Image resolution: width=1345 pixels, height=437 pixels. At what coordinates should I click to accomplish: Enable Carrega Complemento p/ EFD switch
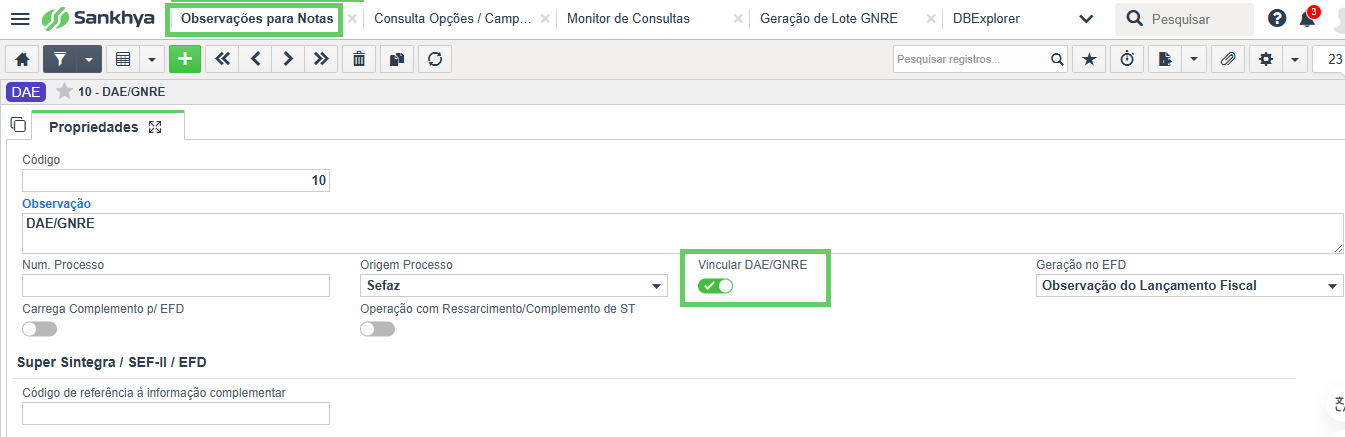40,328
